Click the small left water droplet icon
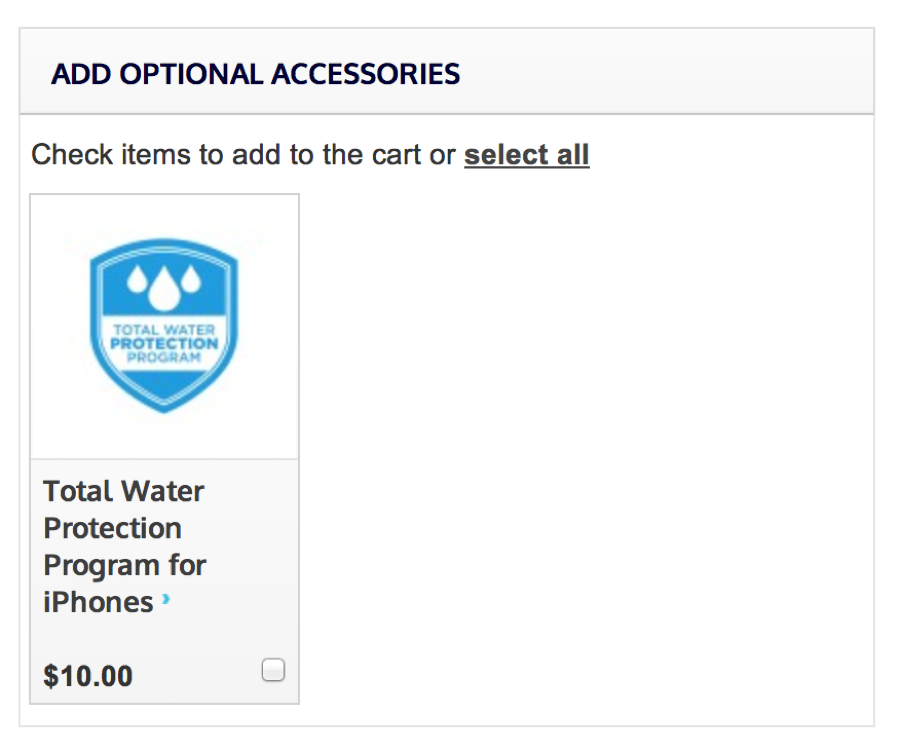Screen dimensions: 900x752 pyautogui.click(x=138, y=278)
